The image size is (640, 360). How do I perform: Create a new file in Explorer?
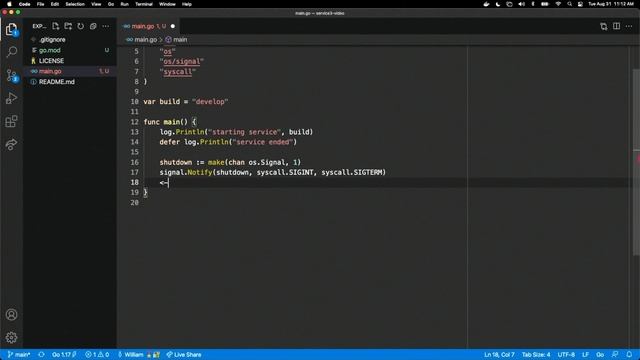coord(56,26)
